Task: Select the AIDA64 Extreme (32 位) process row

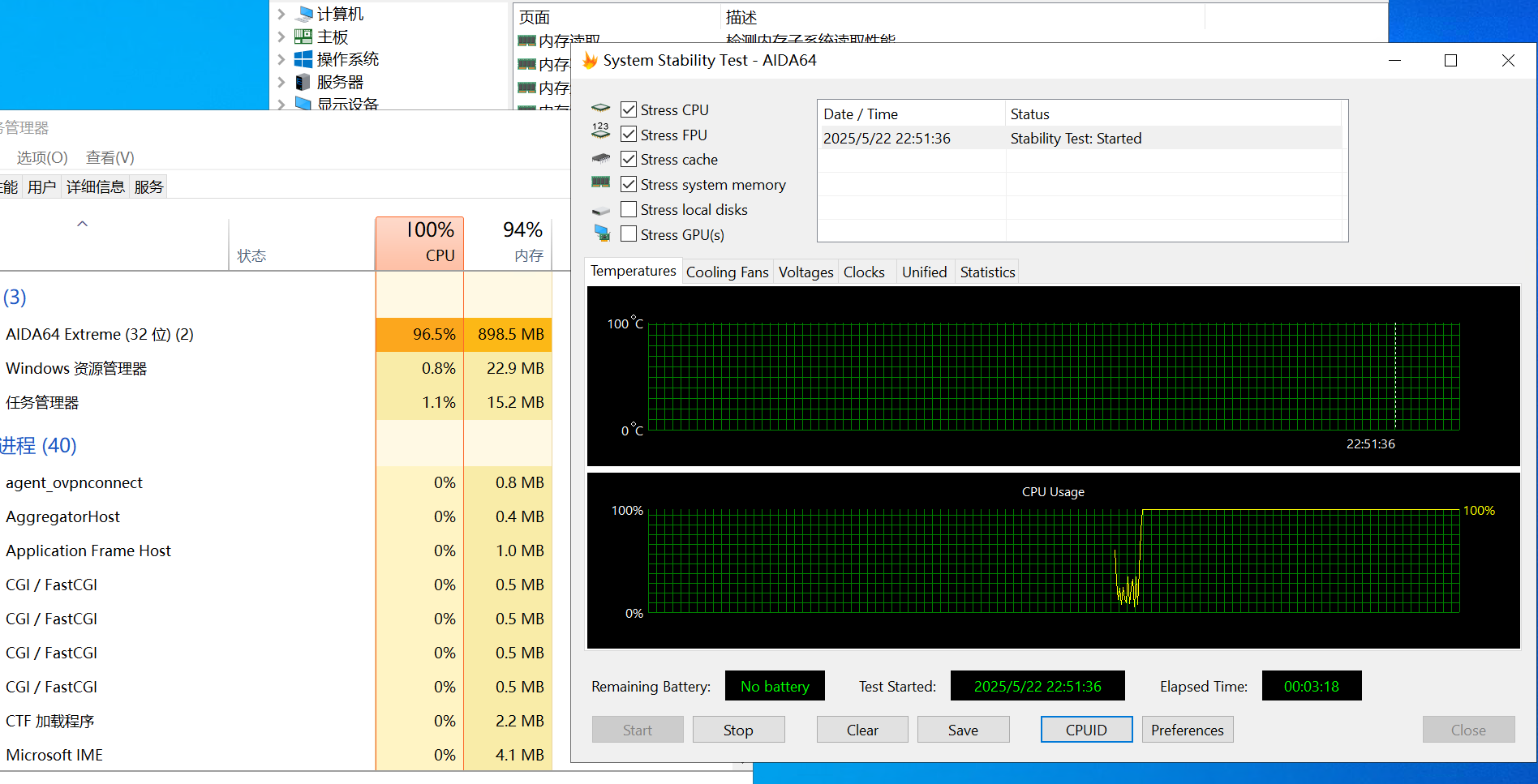Action: point(276,334)
